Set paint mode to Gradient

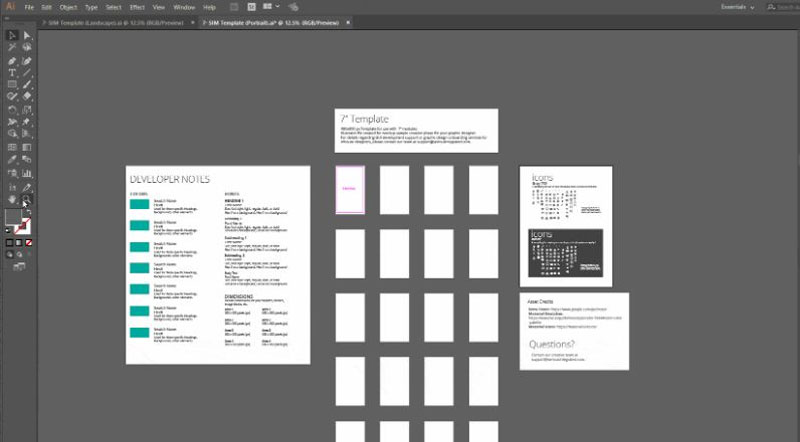tap(19, 243)
